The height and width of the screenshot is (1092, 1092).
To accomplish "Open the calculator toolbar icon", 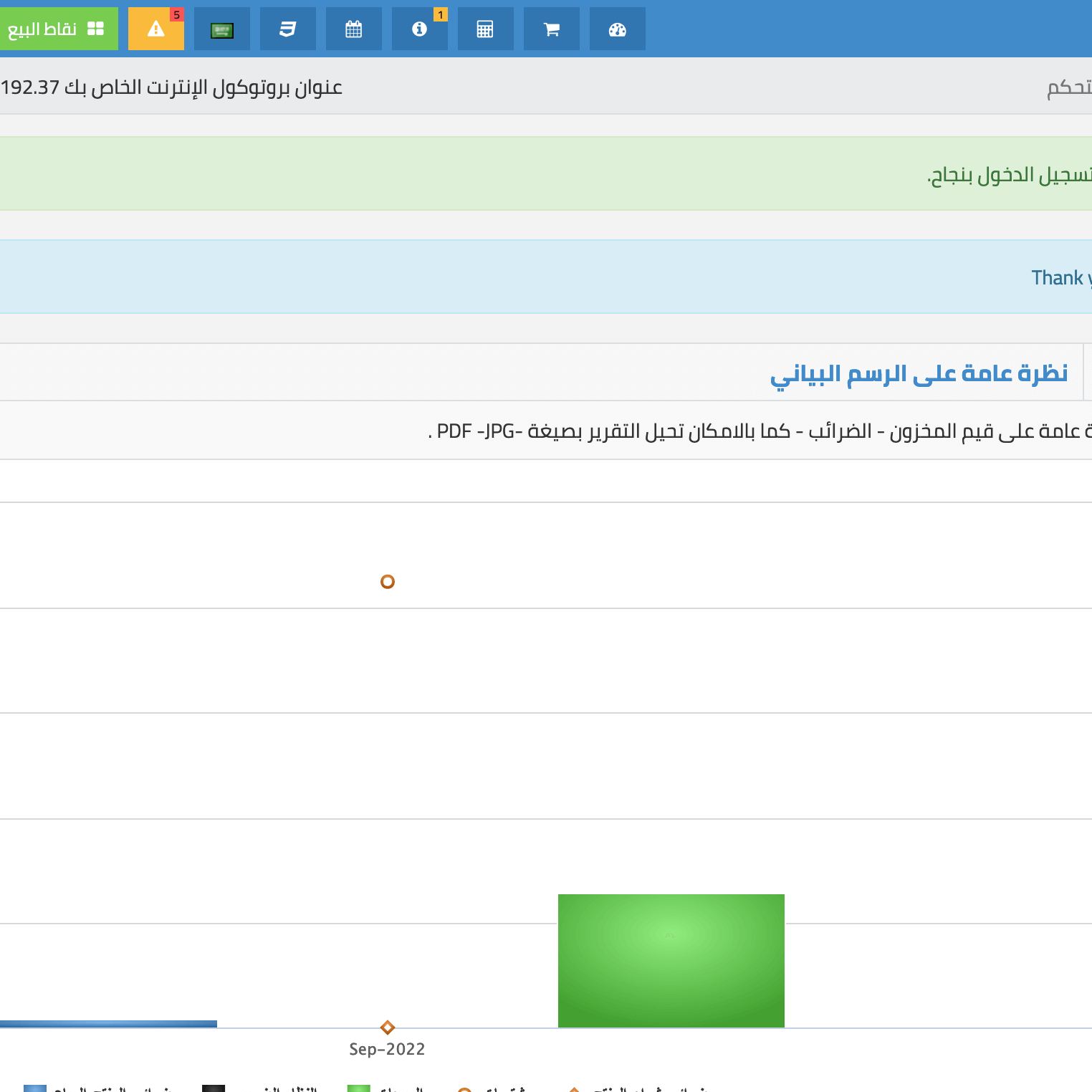I will tap(485, 29).
